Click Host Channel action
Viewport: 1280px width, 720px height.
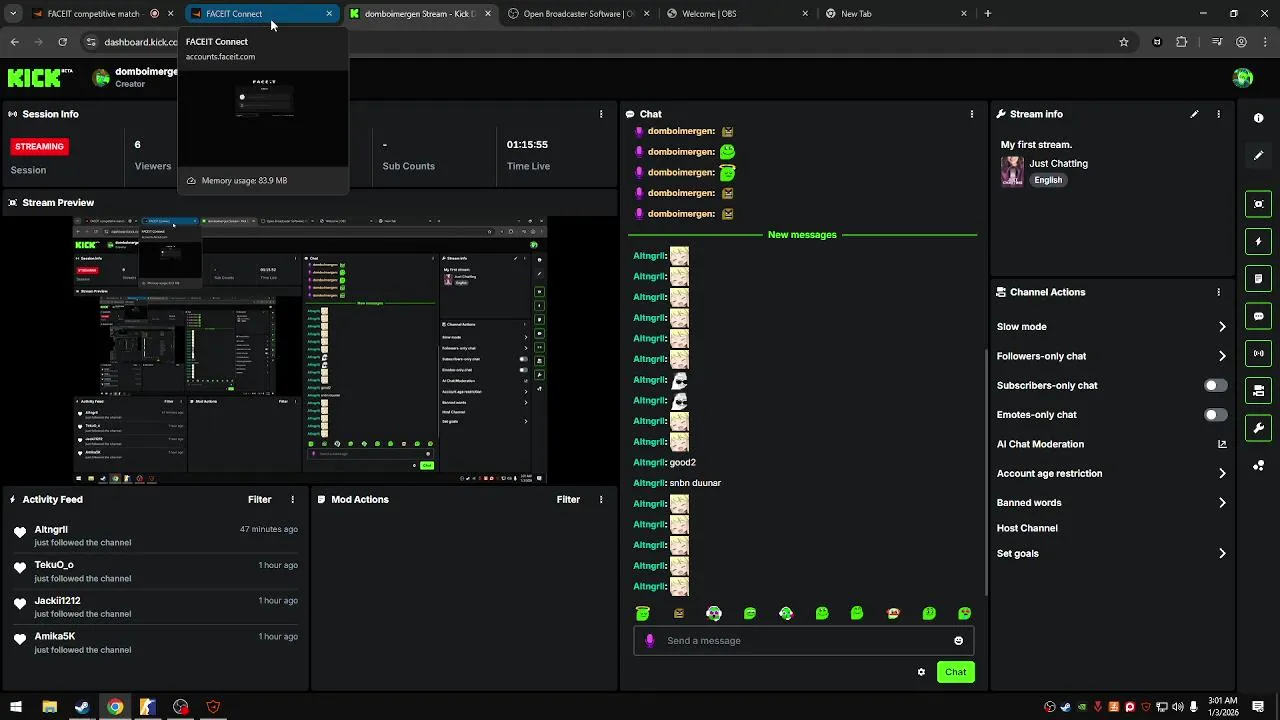pyautogui.click(x=1027, y=528)
